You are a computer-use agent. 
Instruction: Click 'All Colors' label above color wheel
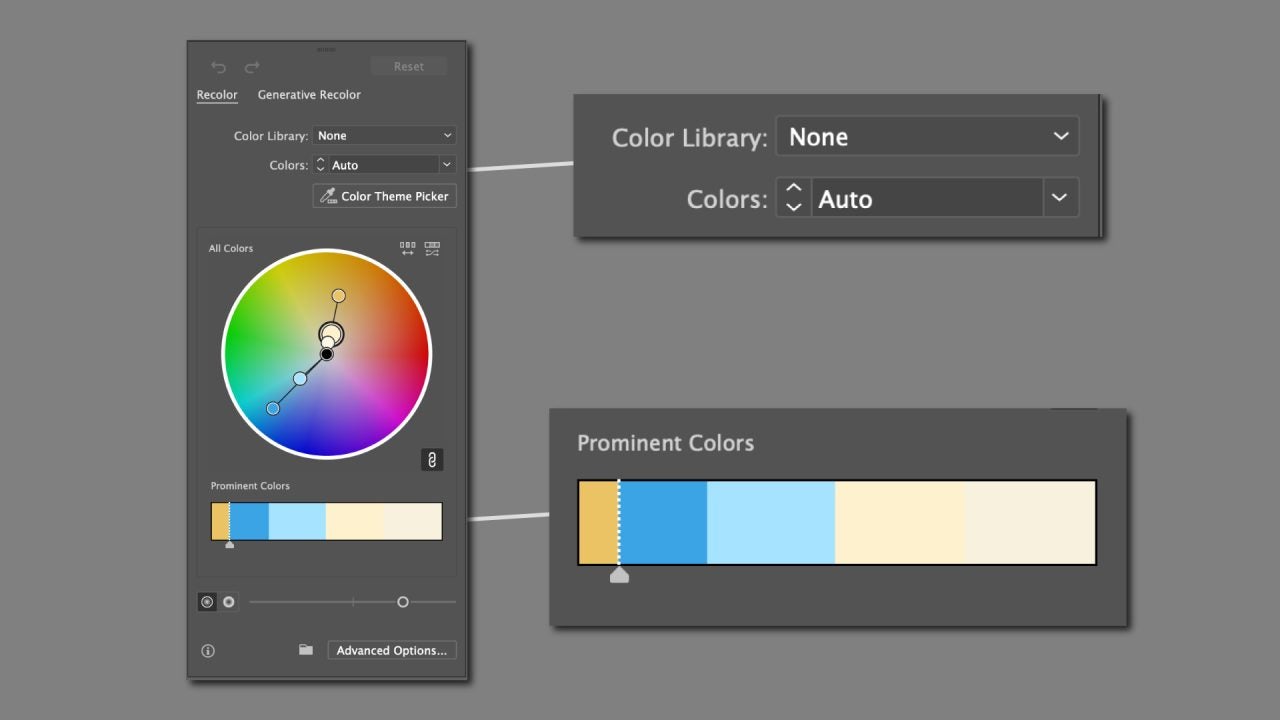coord(231,248)
